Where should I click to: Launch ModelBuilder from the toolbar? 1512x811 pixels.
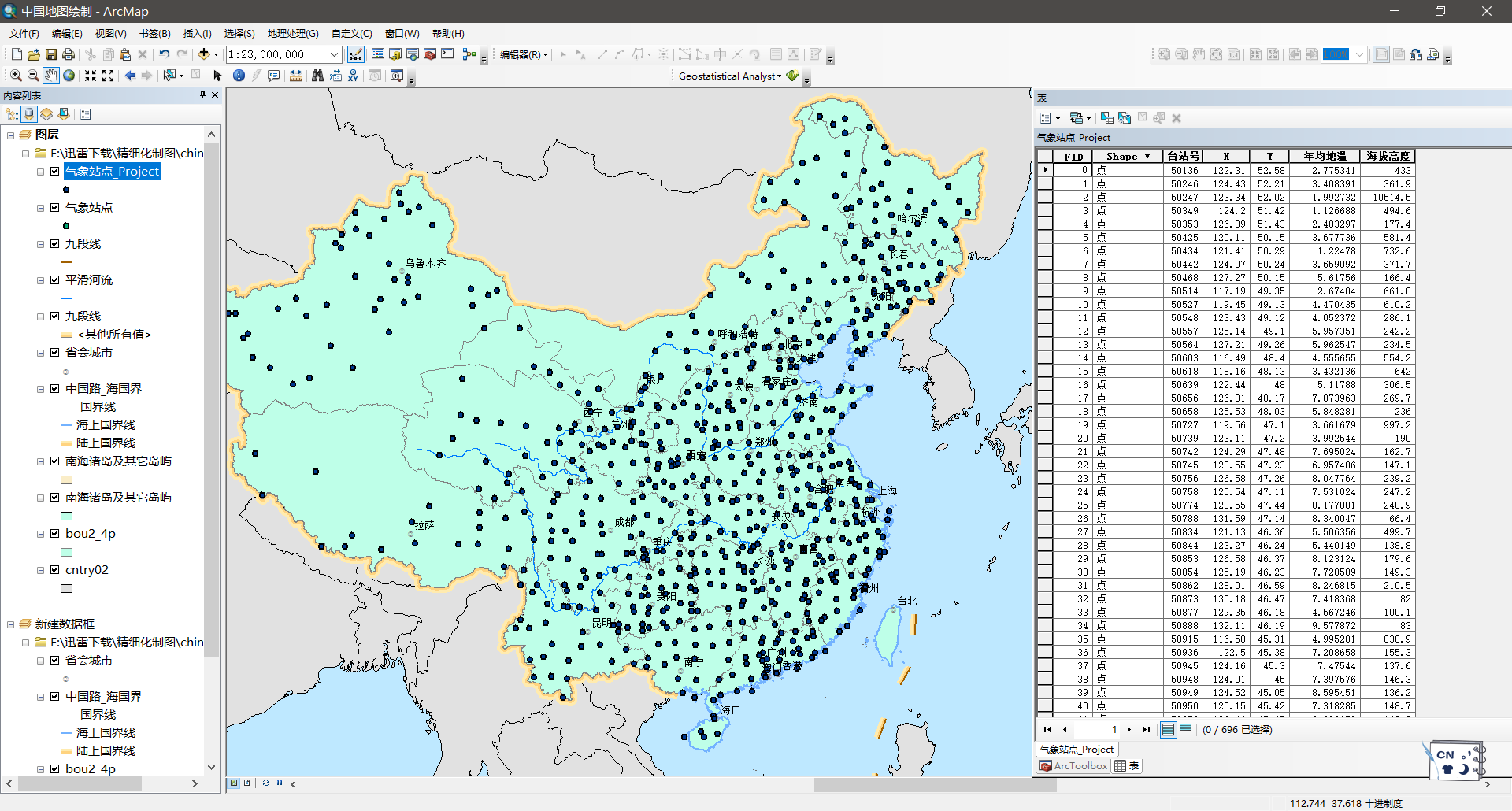(469, 54)
